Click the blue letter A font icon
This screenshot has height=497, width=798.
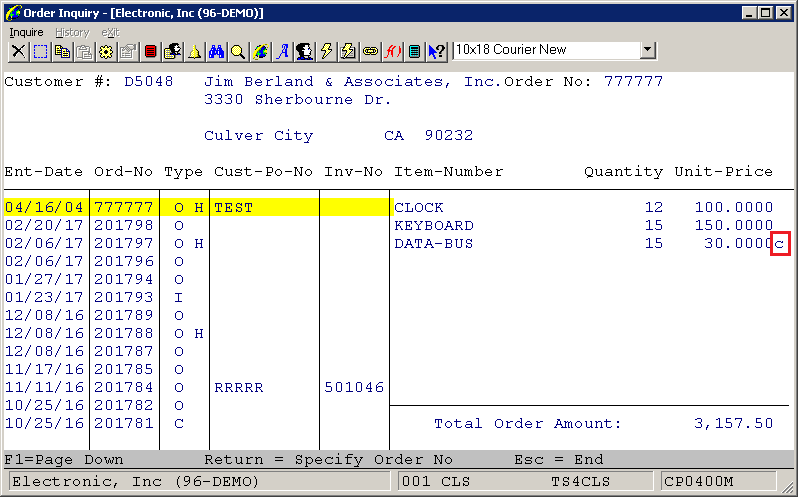283,51
